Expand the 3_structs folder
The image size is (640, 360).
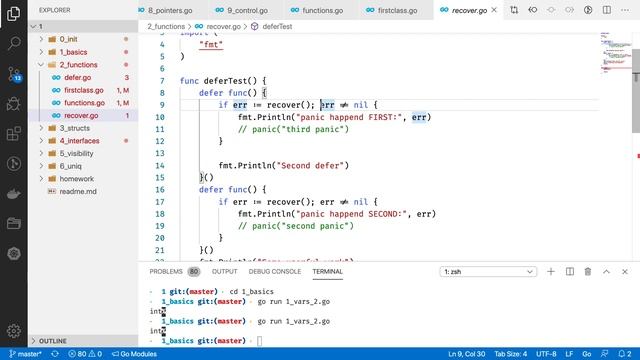click(41, 128)
